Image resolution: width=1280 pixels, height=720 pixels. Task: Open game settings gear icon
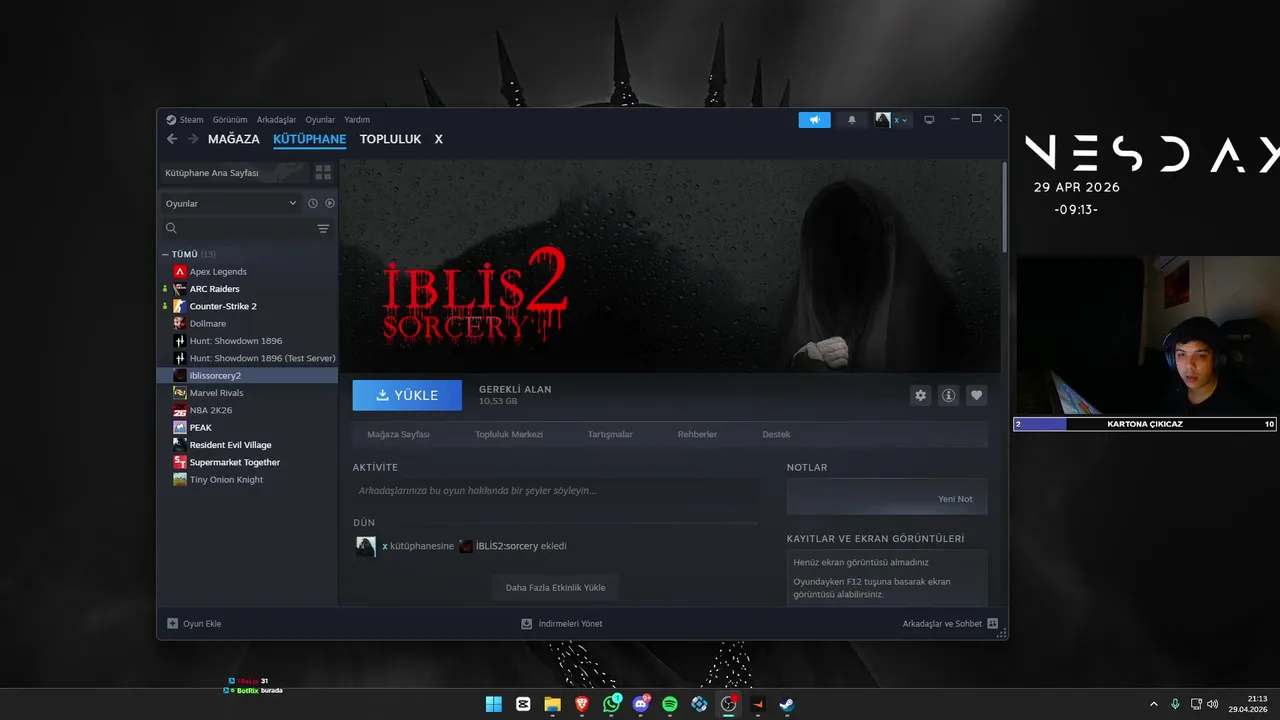tap(920, 395)
